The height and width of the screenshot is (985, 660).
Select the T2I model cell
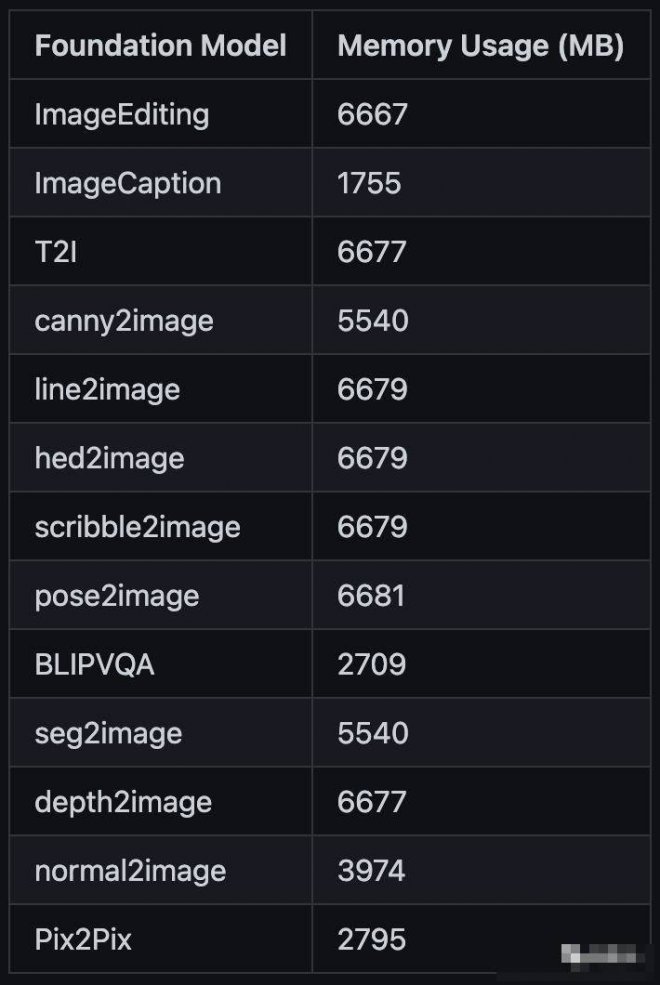click(x=56, y=252)
